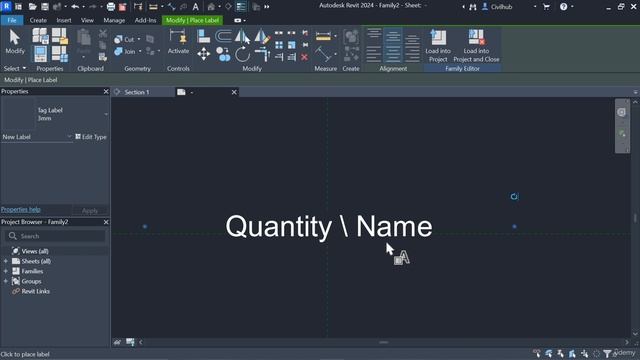Close the Project Browser panel
The height and width of the screenshot is (360, 640).
click(x=106, y=222)
